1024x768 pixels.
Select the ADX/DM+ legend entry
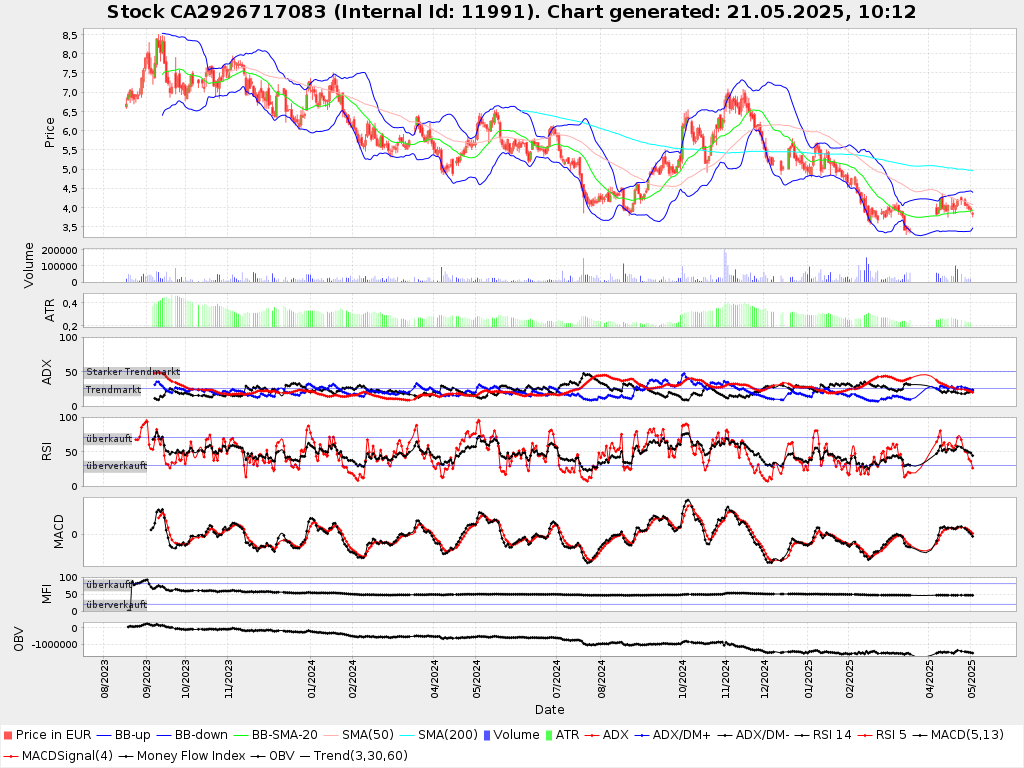pos(682,735)
